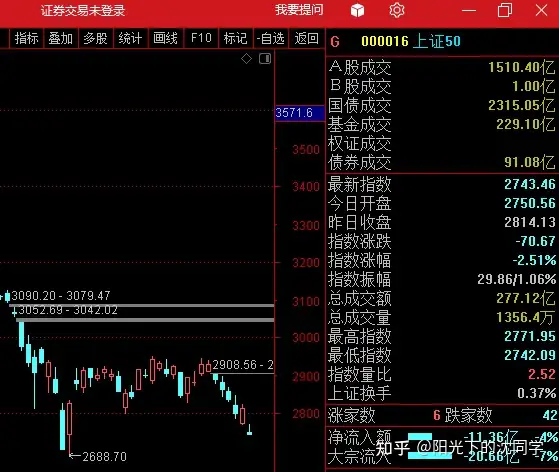This screenshot has width=559, height=472.
Task: Click the diamond icon above chart
Action: coord(246,58)
